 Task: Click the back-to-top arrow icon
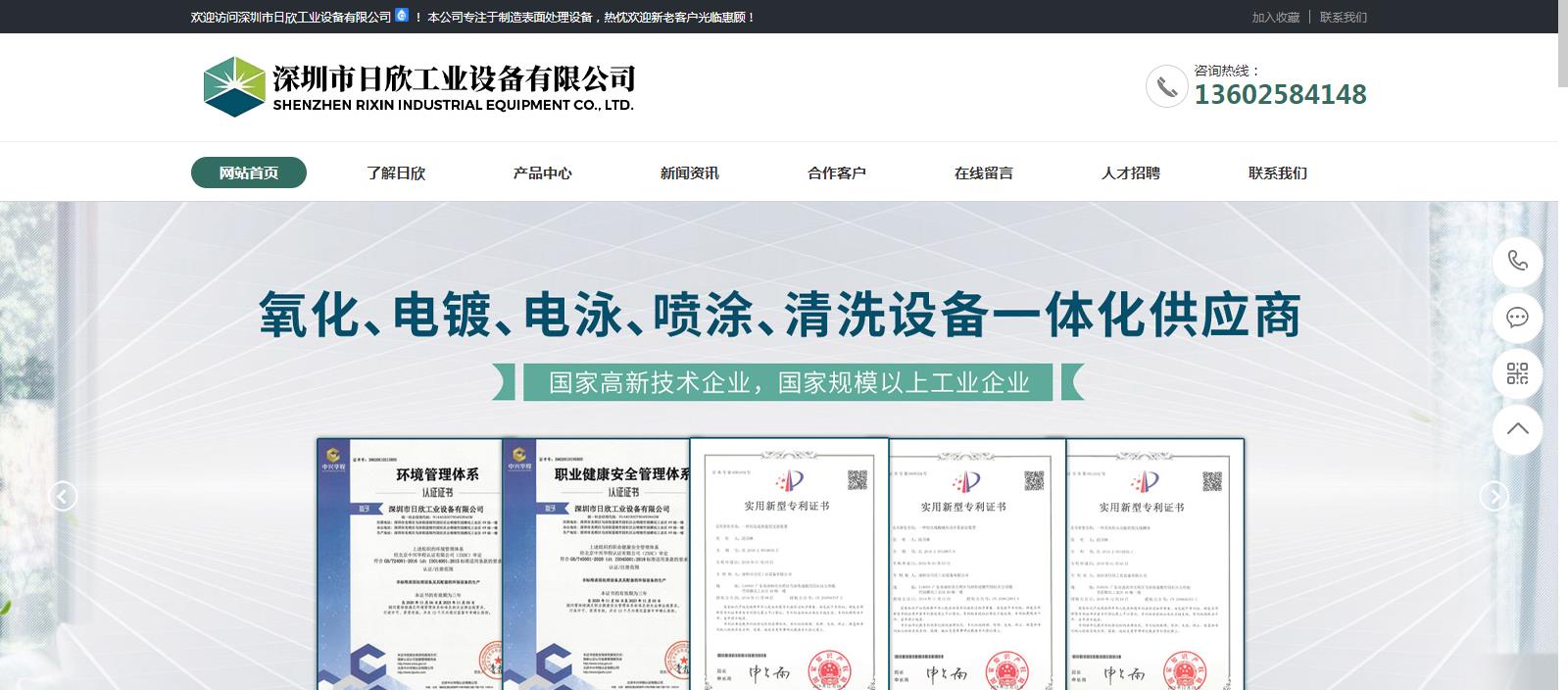point(1517,429)
